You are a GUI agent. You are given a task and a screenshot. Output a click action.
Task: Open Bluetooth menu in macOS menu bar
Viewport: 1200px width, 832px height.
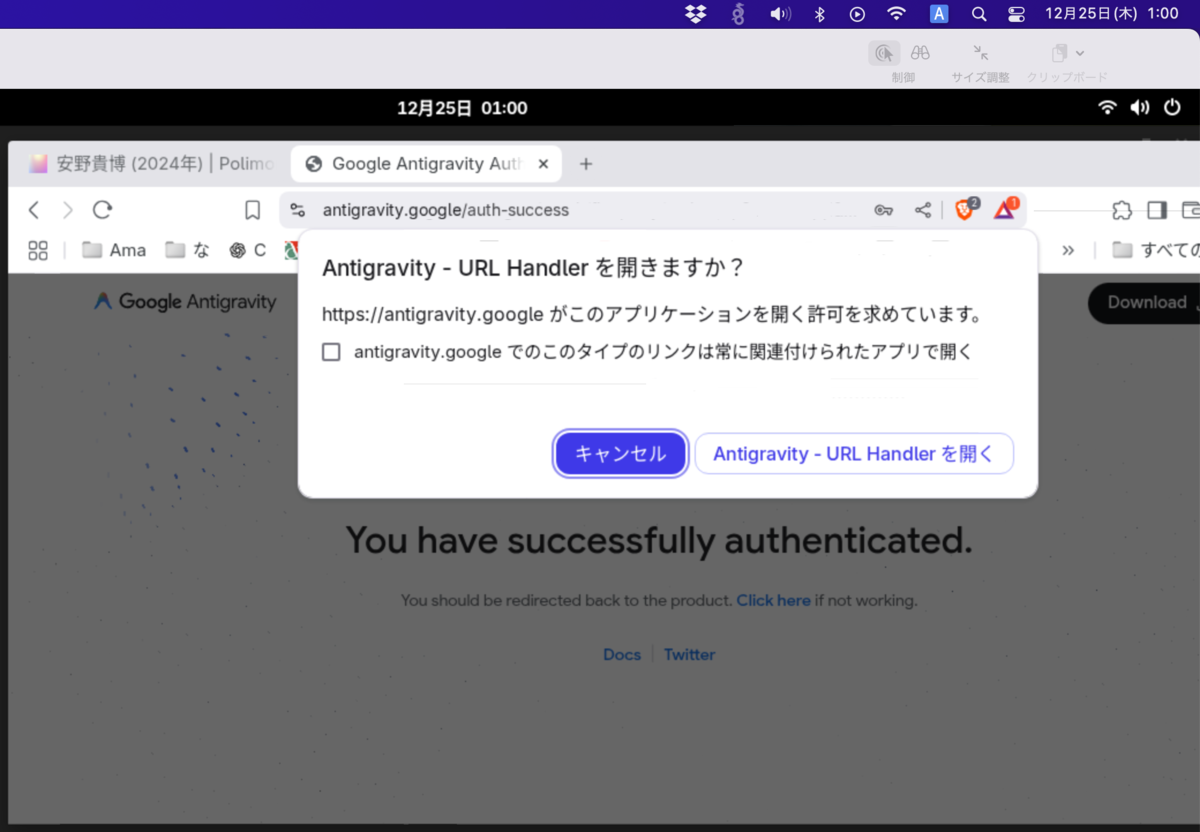(x=819, y=14)
